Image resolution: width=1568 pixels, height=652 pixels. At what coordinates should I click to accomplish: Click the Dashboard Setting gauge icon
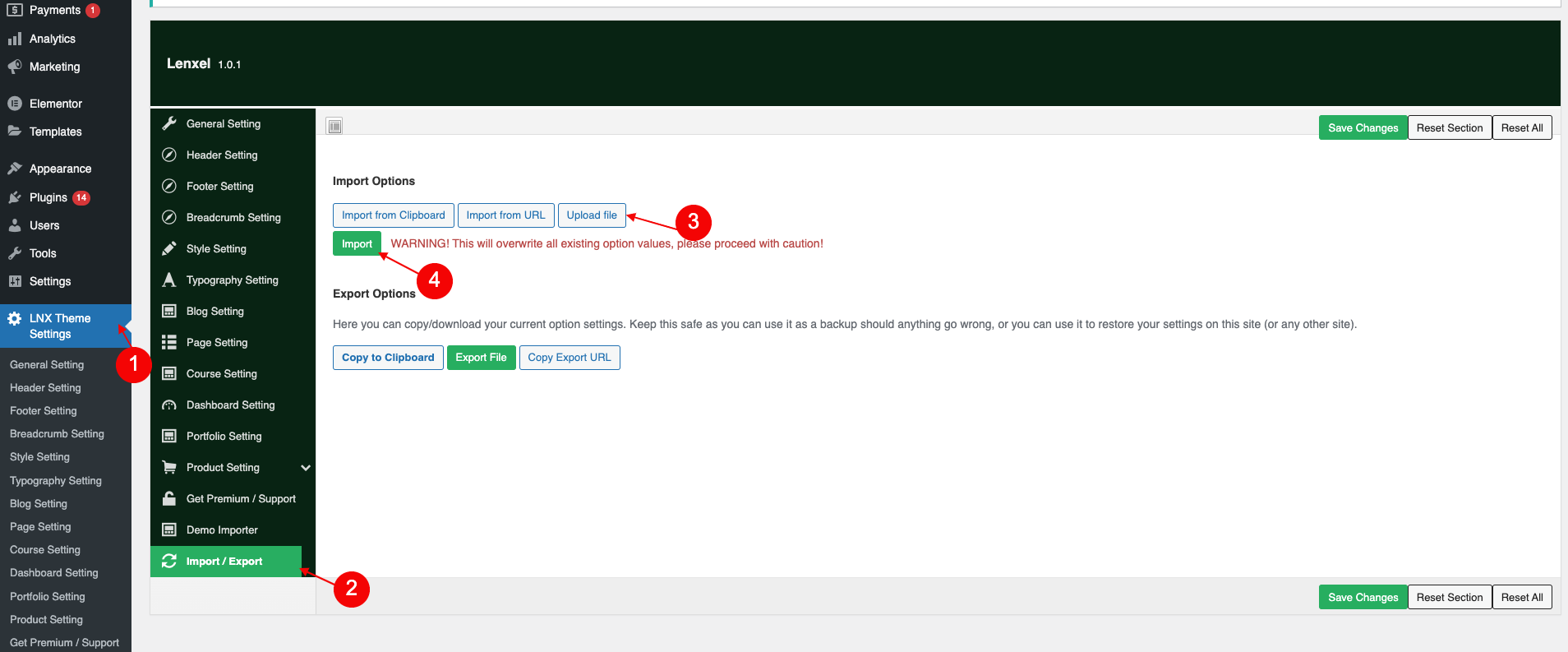click(169, 405)
